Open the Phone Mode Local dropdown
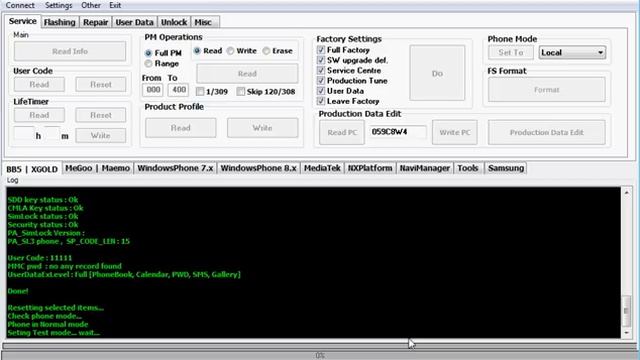The image size is (640, 360). 572,52
